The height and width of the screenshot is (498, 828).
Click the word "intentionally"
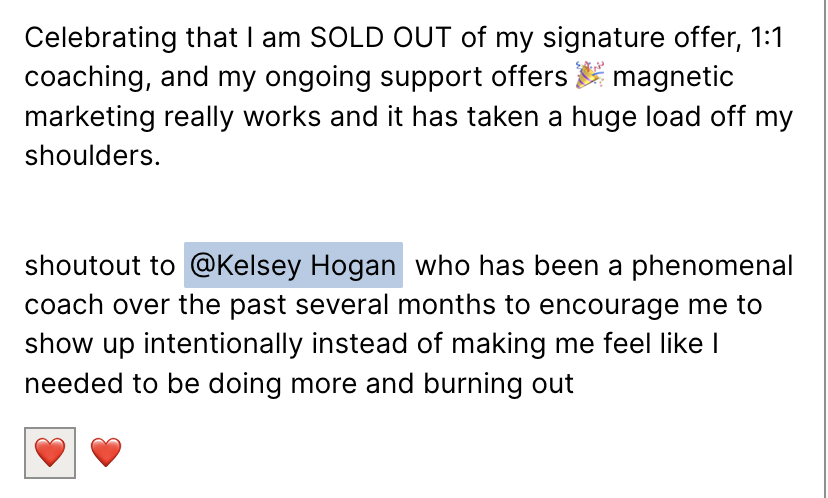pos(223,344)
